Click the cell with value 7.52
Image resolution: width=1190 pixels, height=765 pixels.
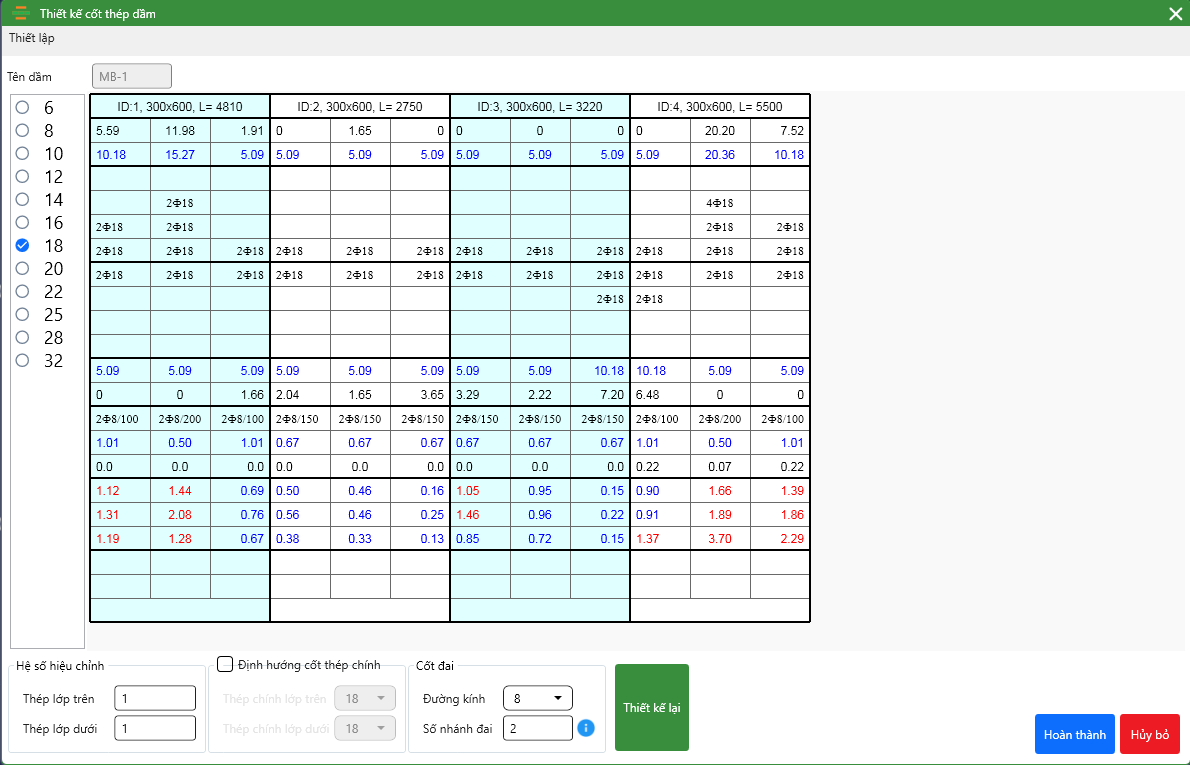(779, 131)
